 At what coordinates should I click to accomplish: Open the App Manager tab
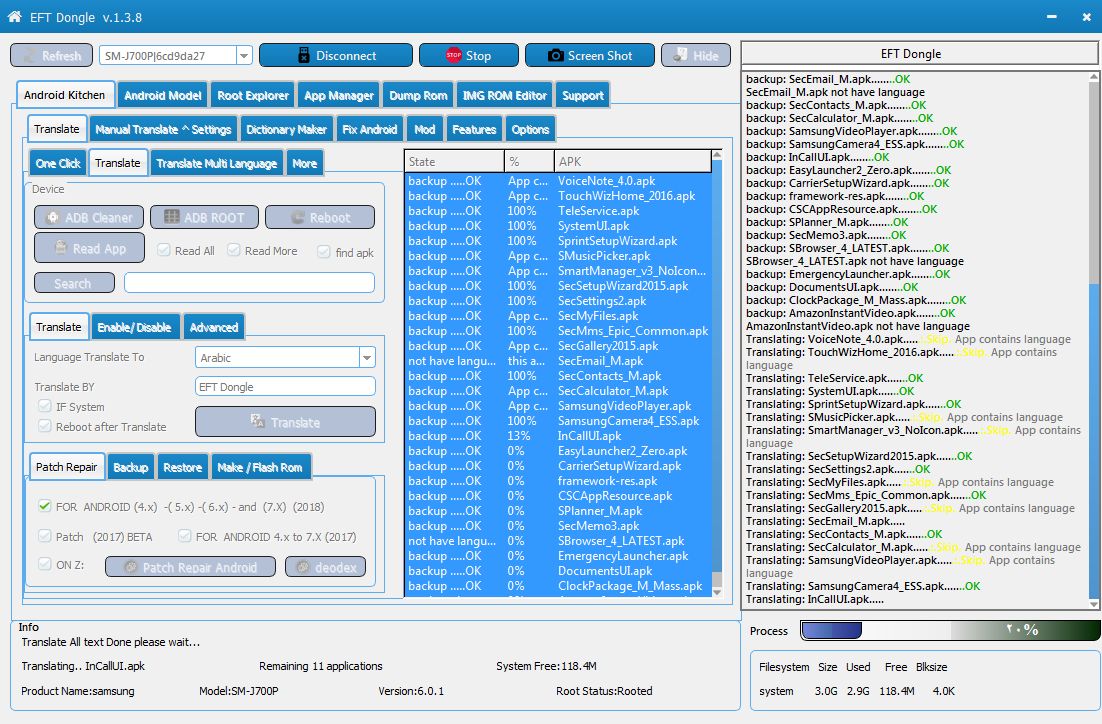[339, 95]
